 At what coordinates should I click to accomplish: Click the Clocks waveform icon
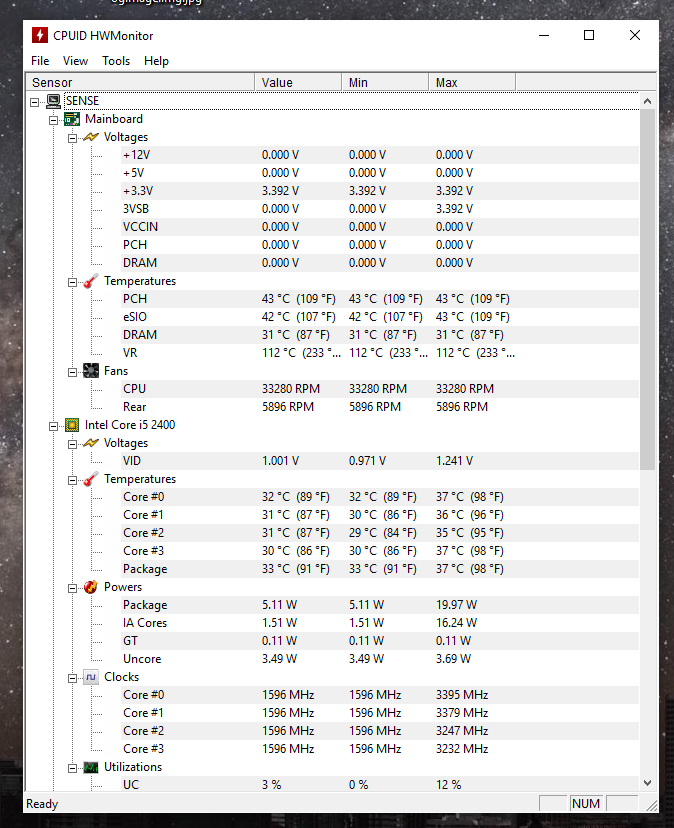[x=91, y=677]
